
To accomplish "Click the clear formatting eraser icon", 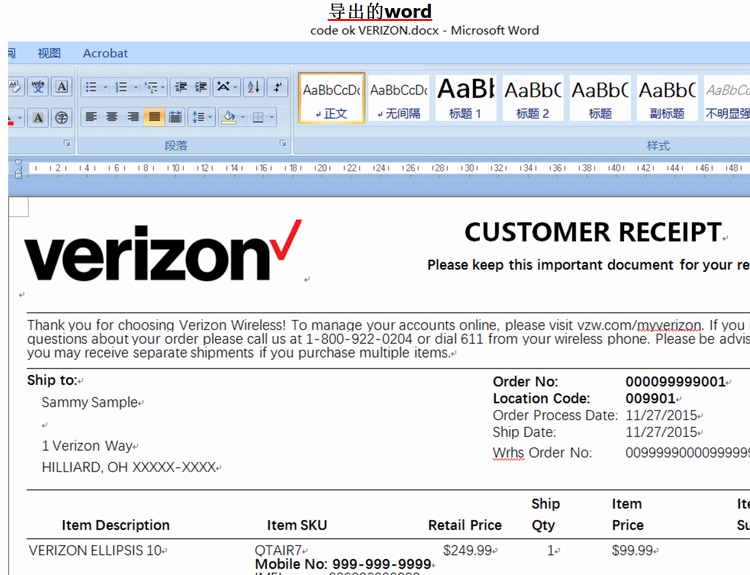I will [14, 87].
